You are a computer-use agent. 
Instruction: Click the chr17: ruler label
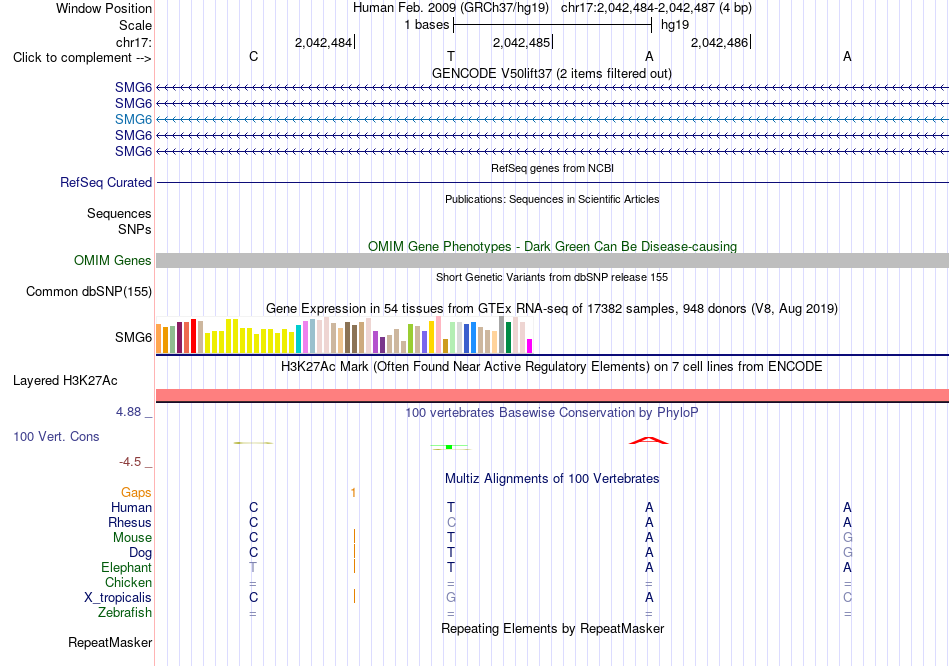(x=134, y=42)
